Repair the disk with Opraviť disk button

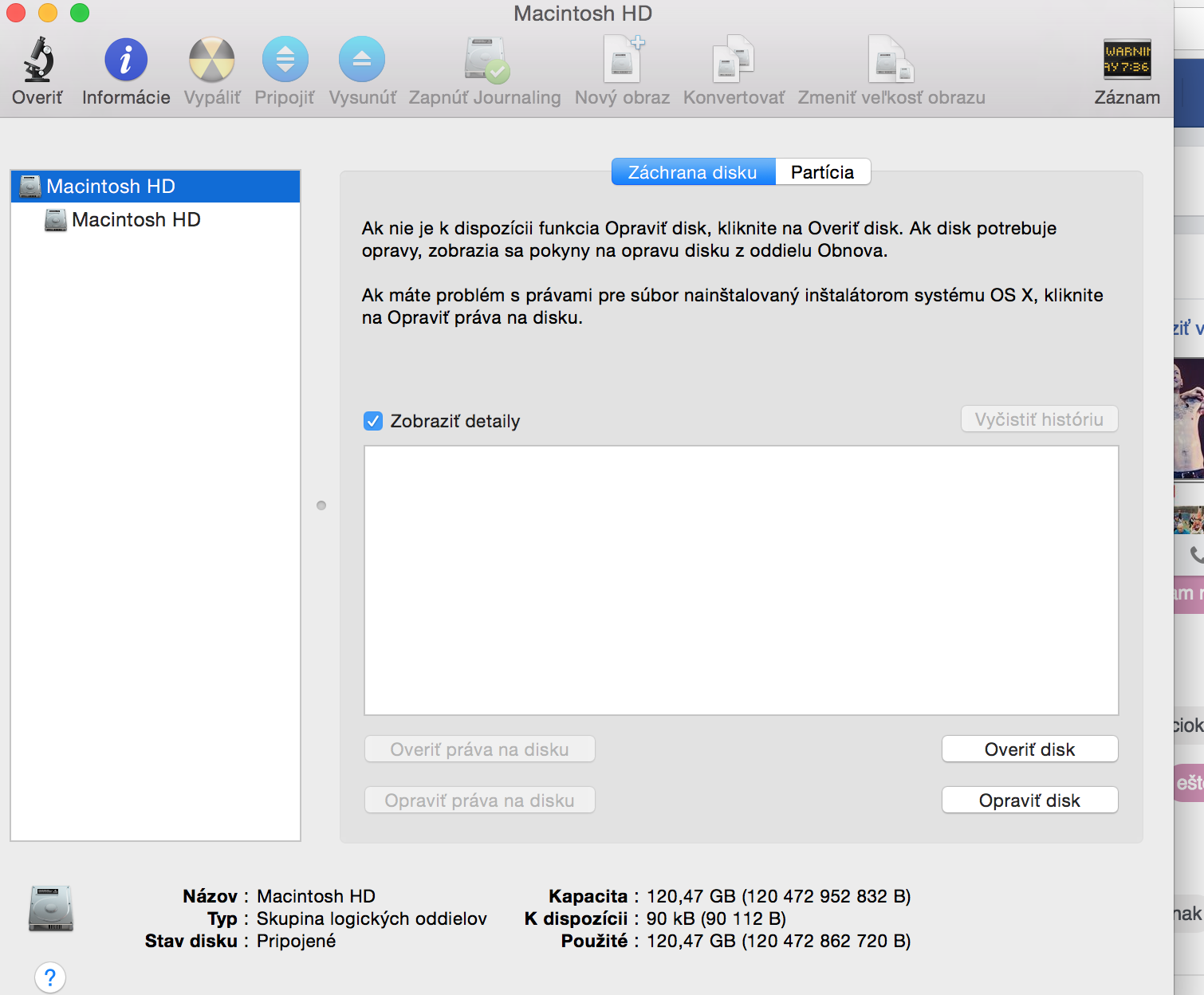click(1030, 800)
